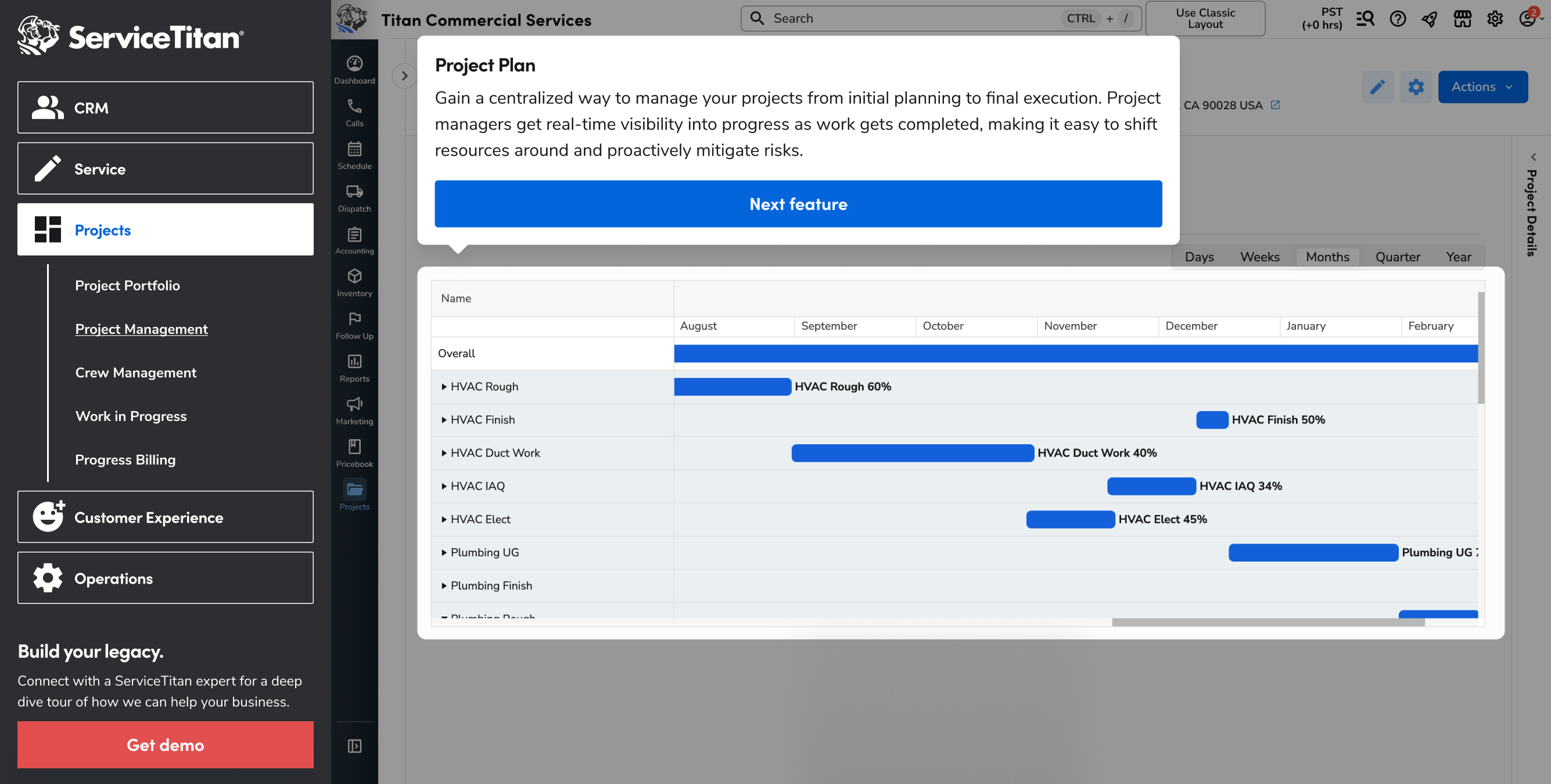Open Progress Billing menu item
Viewport: 1551px width, 784px height.
125,459
